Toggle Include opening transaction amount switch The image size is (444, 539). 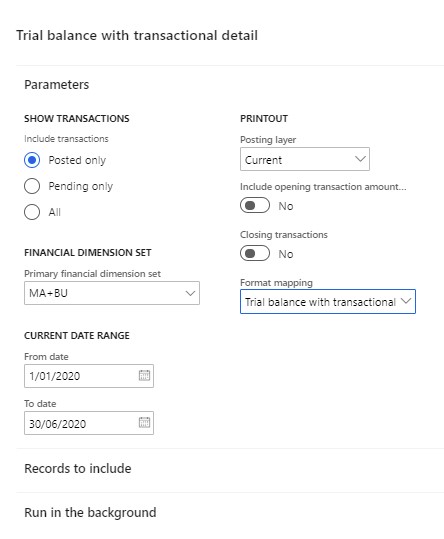255,205
